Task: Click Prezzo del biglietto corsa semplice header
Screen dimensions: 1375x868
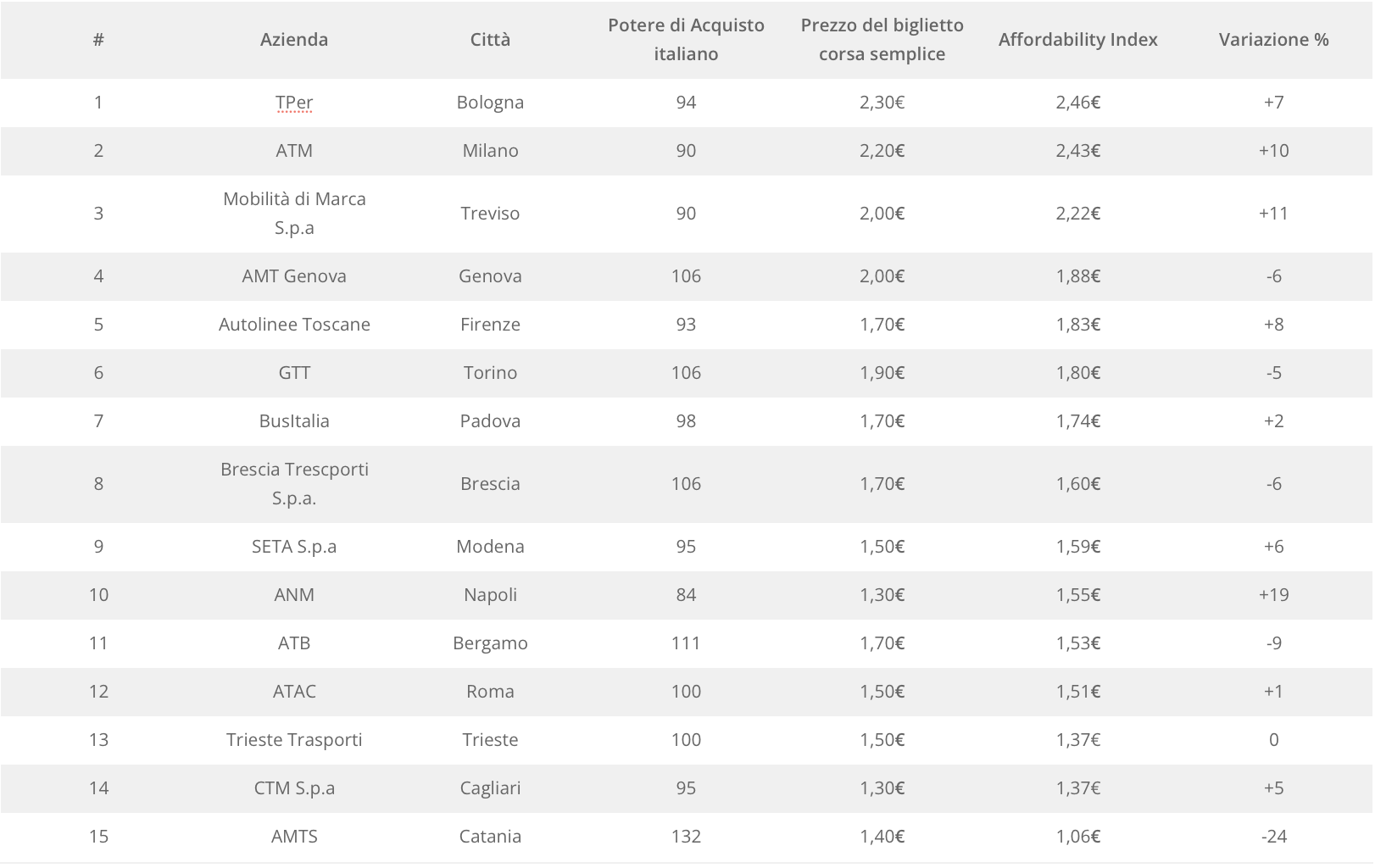Action: point(882,39)
